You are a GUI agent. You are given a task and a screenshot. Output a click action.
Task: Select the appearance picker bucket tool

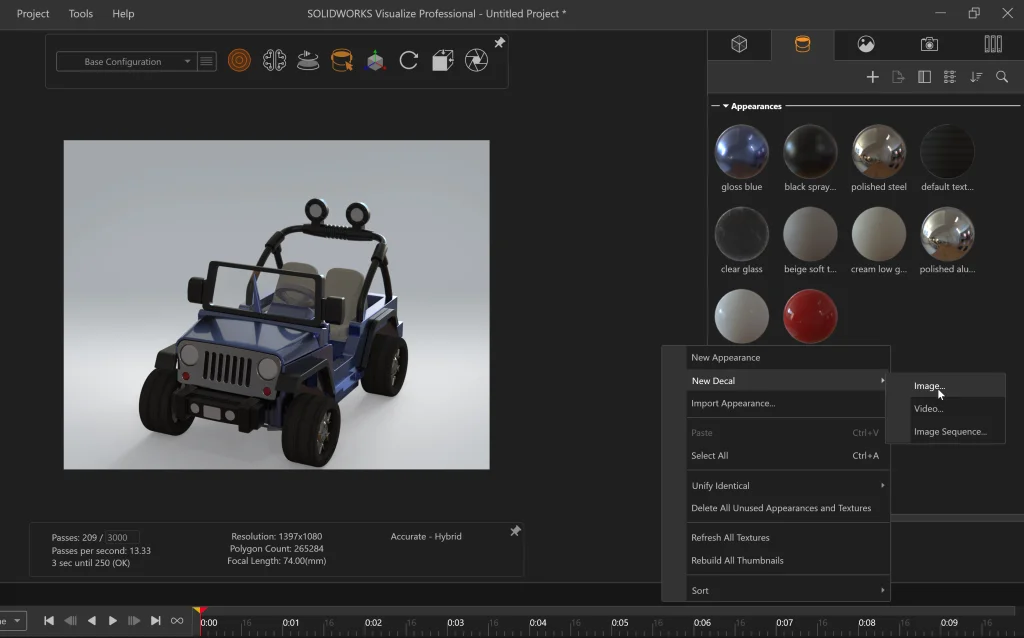tap(342, 61)
